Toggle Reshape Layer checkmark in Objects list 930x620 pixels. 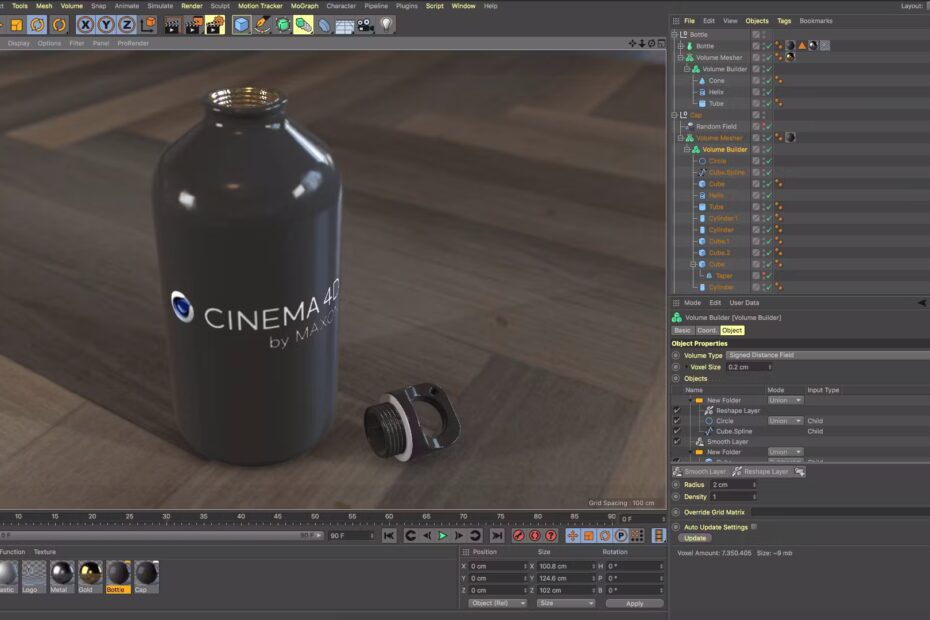677,410
